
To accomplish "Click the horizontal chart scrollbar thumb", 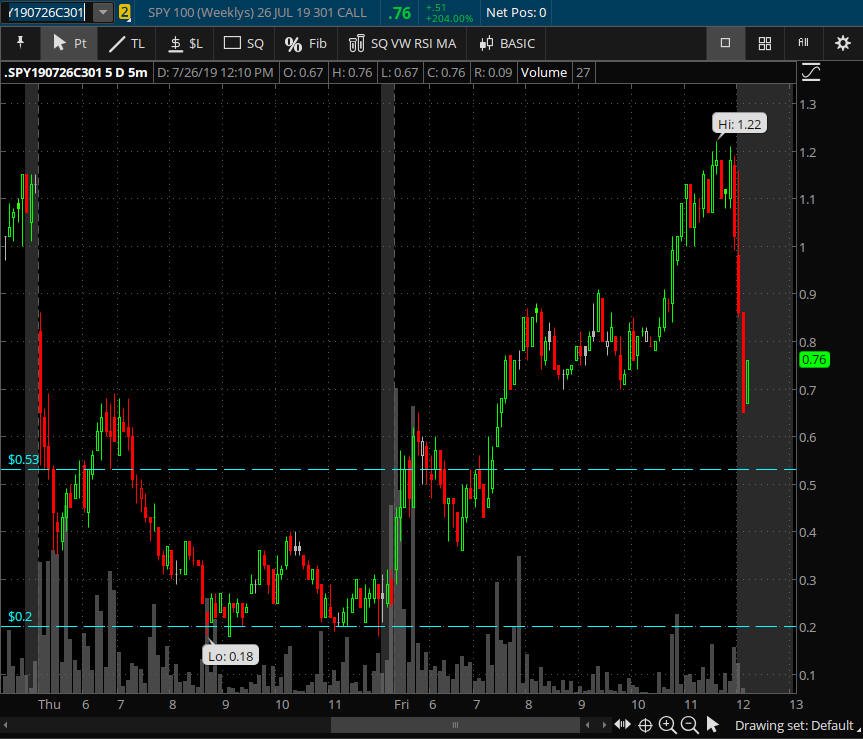I will 455,725.
